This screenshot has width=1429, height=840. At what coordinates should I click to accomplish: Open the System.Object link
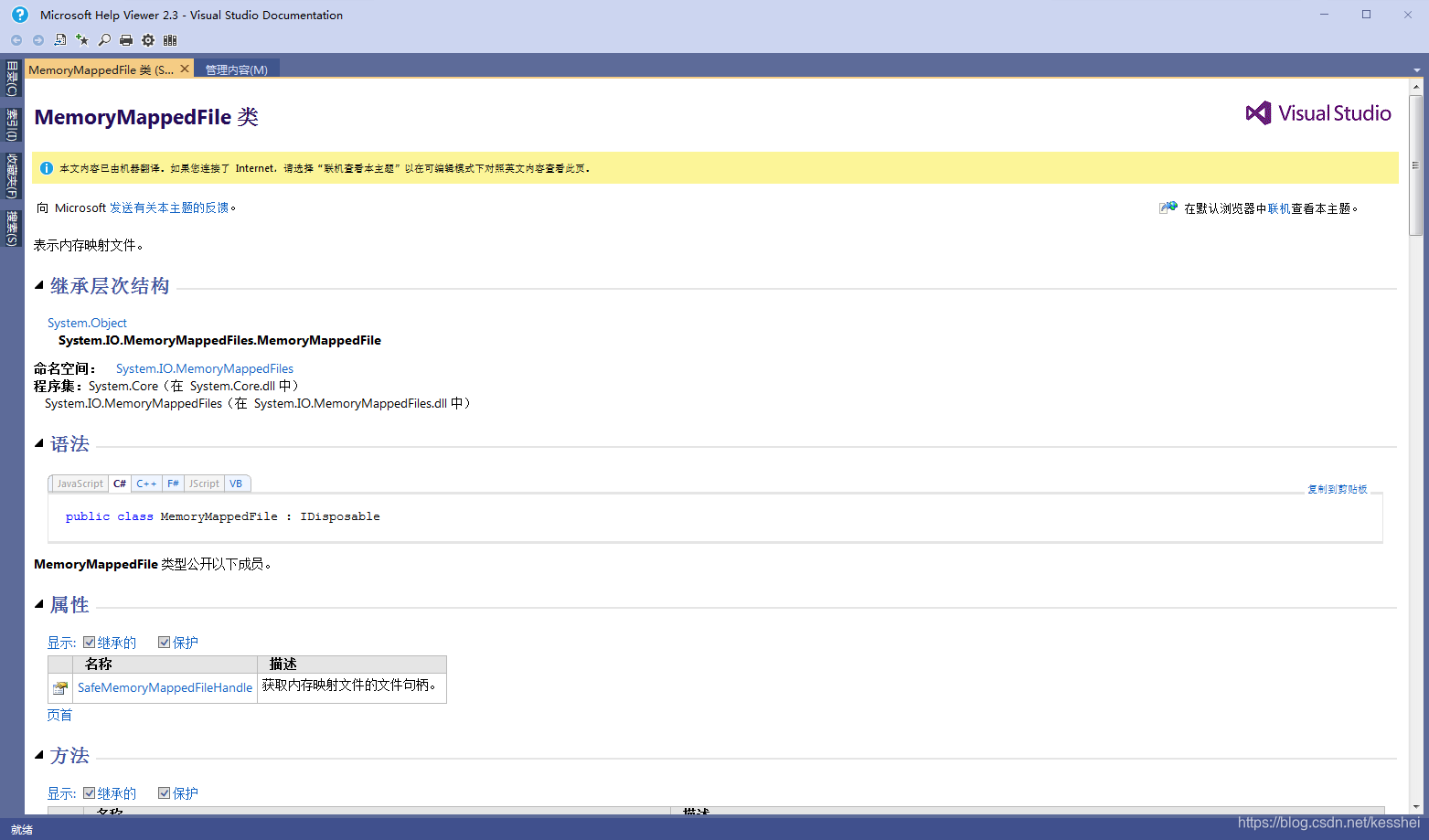87,323
